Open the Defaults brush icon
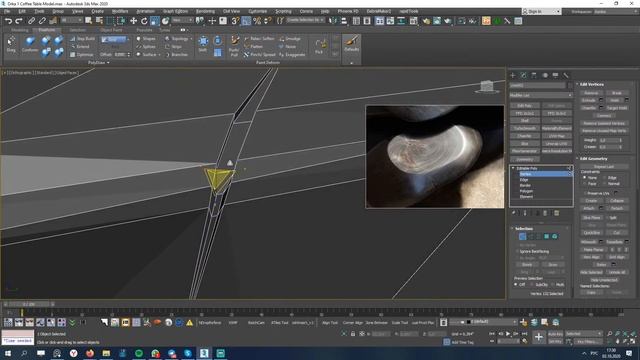640x360 pixels. click(351, 43)
